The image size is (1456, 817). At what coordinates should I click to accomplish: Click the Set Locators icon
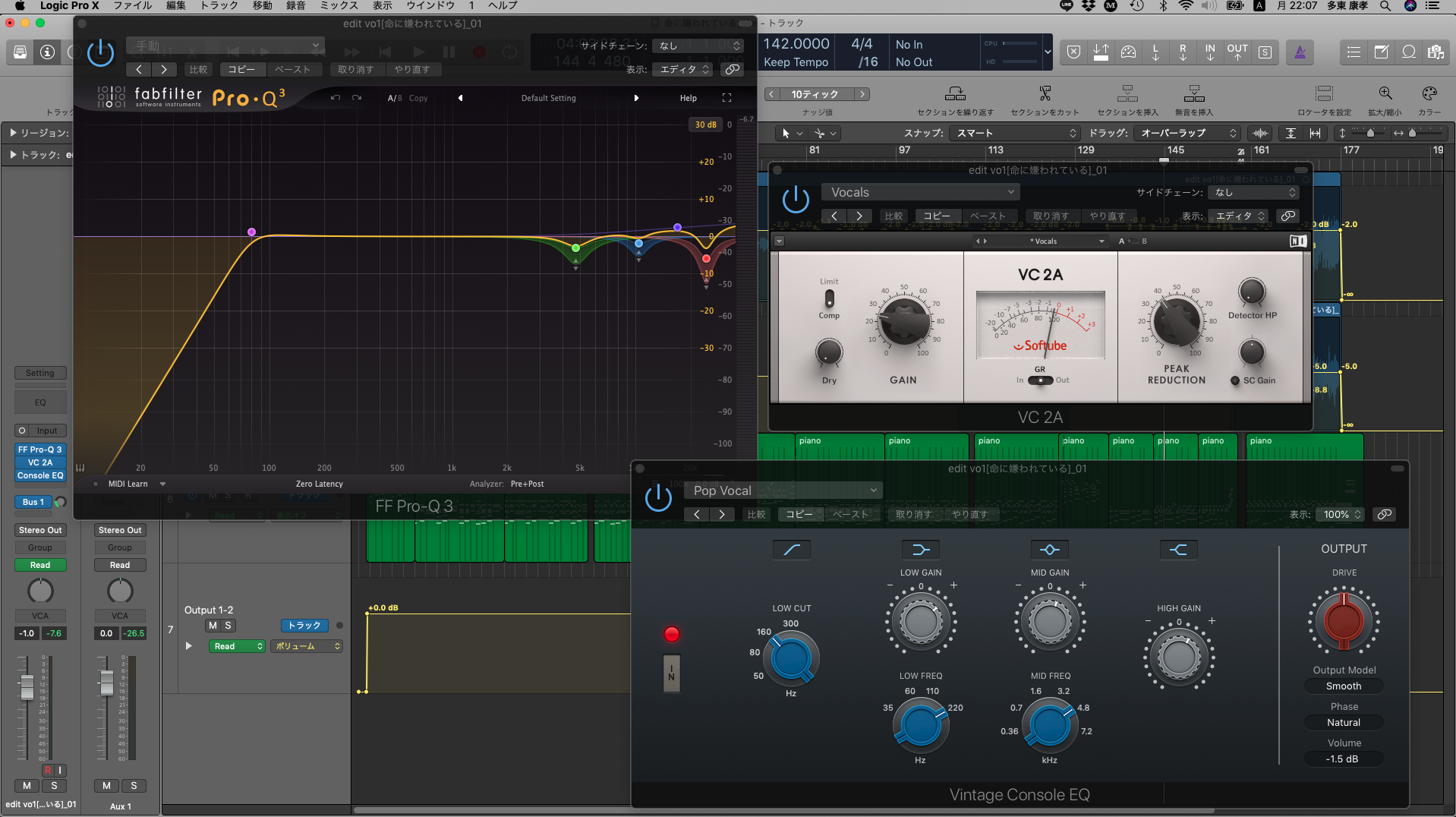(1325, 93)
